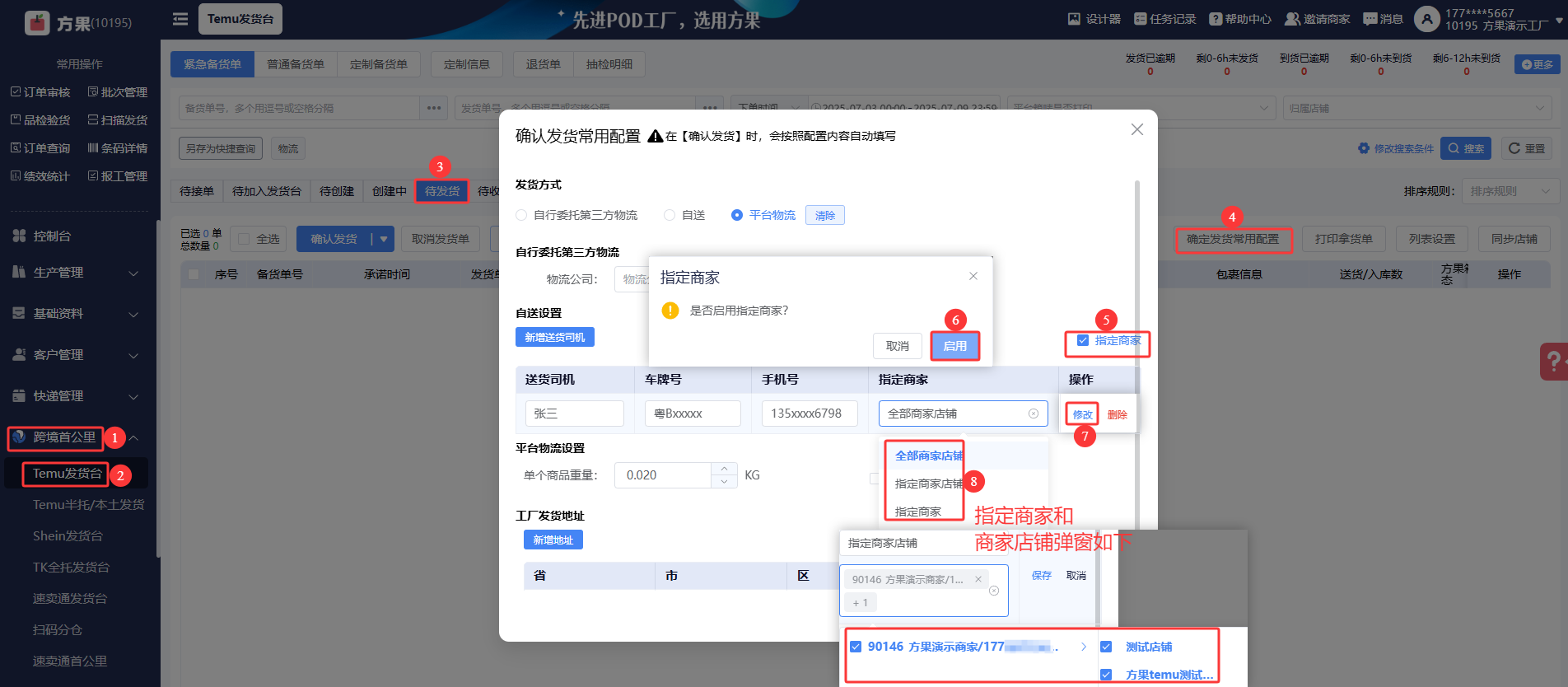Click the red question-mark help widget
Viewport: 1568px width, 687px height.
1554,361
